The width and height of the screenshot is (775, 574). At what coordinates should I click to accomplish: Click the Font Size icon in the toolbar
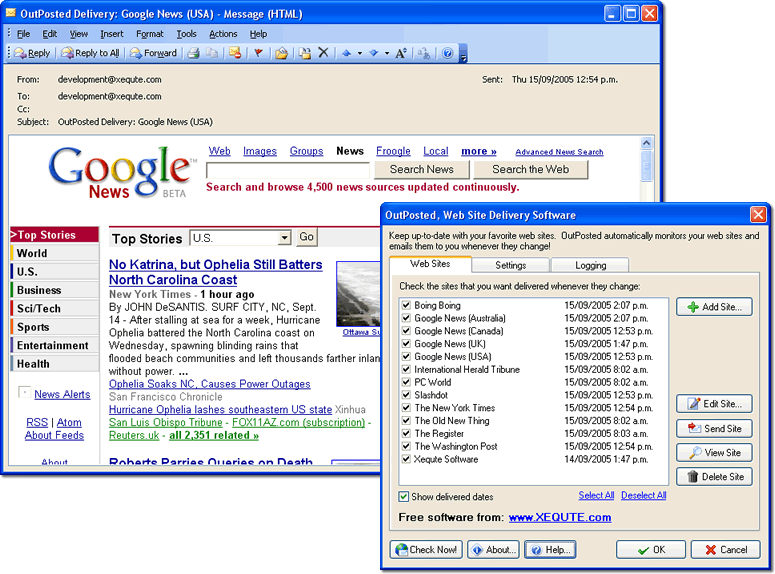[x=401, y=53]
